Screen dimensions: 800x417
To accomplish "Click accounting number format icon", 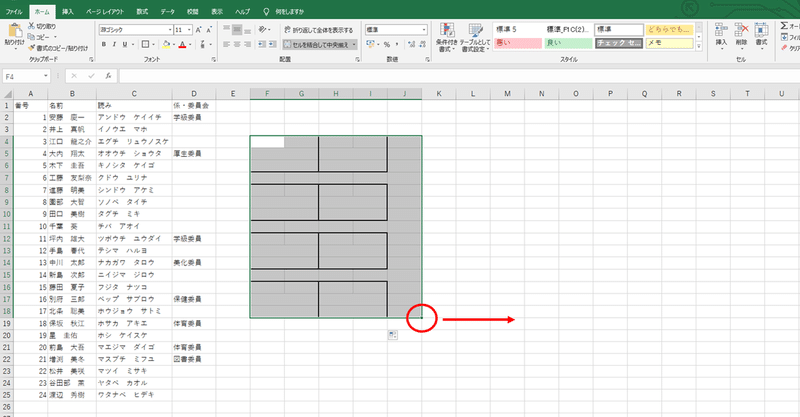I will pyautogui.click(x=370, y=45).
